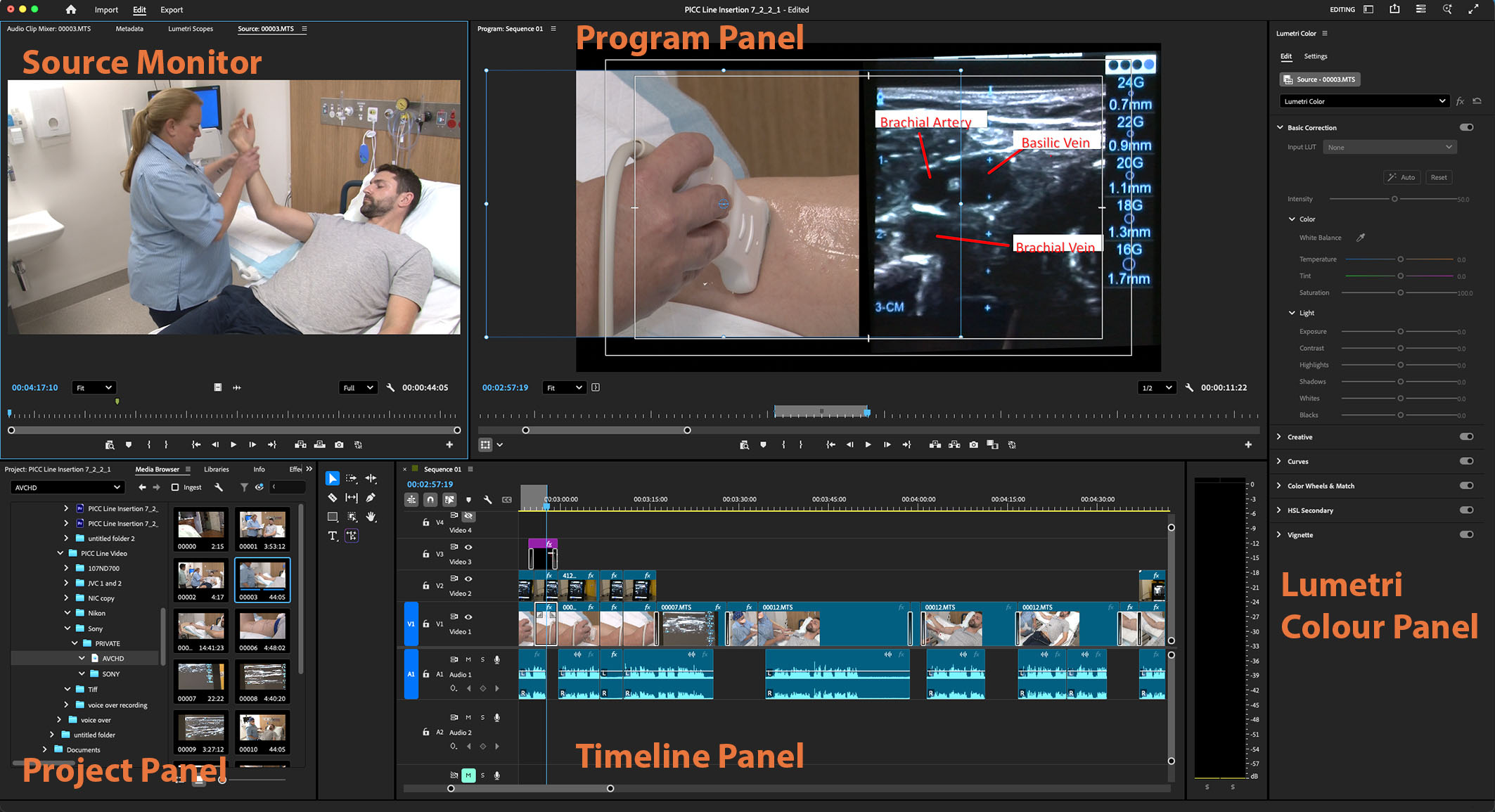
Task: Switch to the Lumetri Scopes tab
Action: click(x=191, y=29)
